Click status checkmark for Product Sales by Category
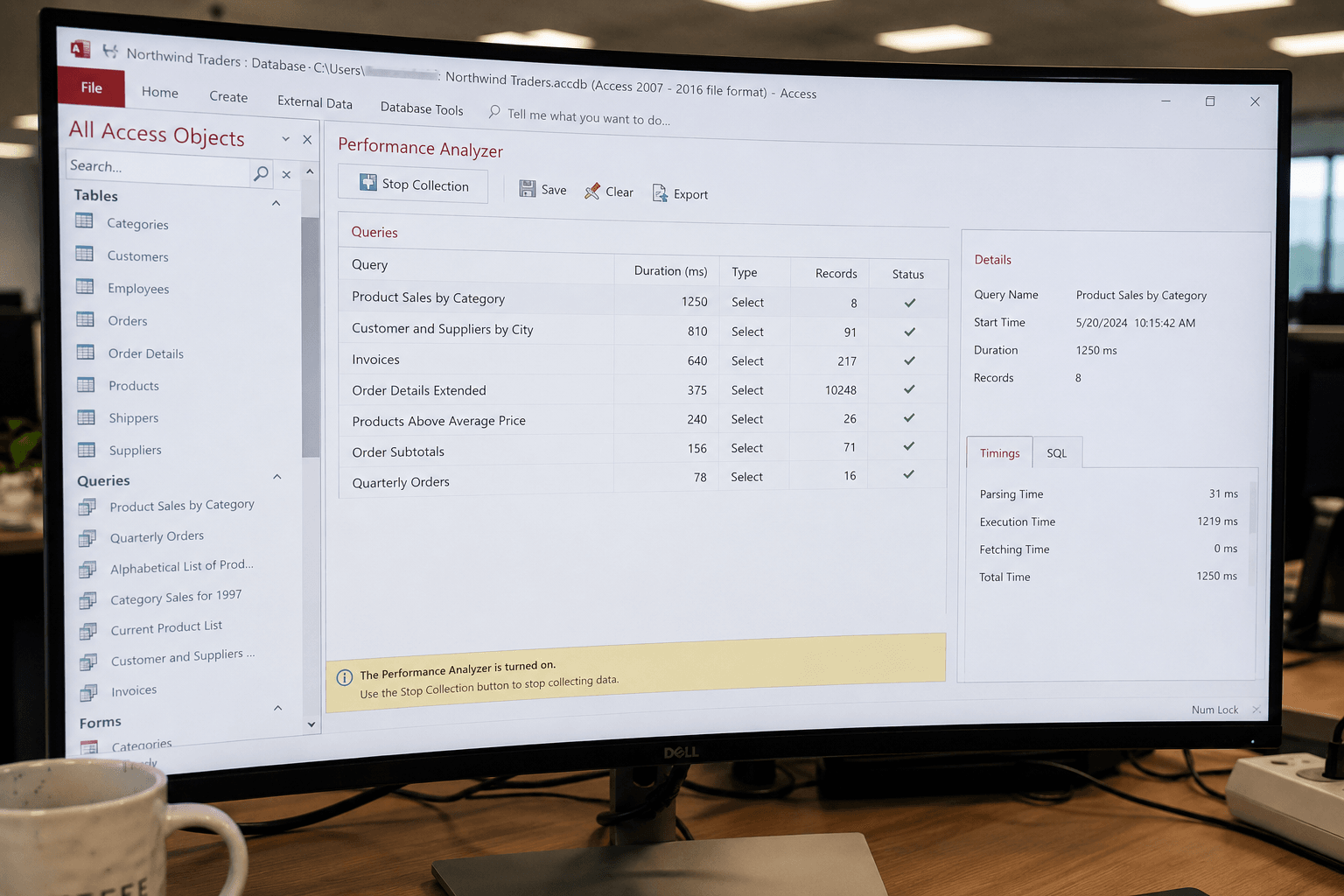This screenshot has height=896, width=1344. (x=910, y=303)
